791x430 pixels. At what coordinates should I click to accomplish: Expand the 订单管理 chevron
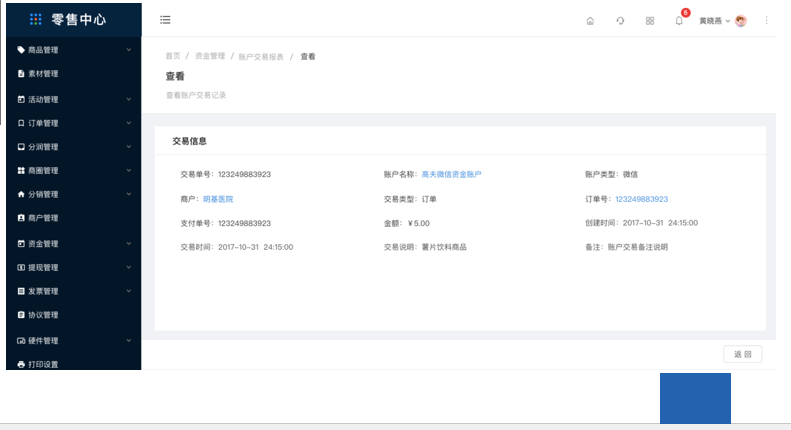point(129,123)
